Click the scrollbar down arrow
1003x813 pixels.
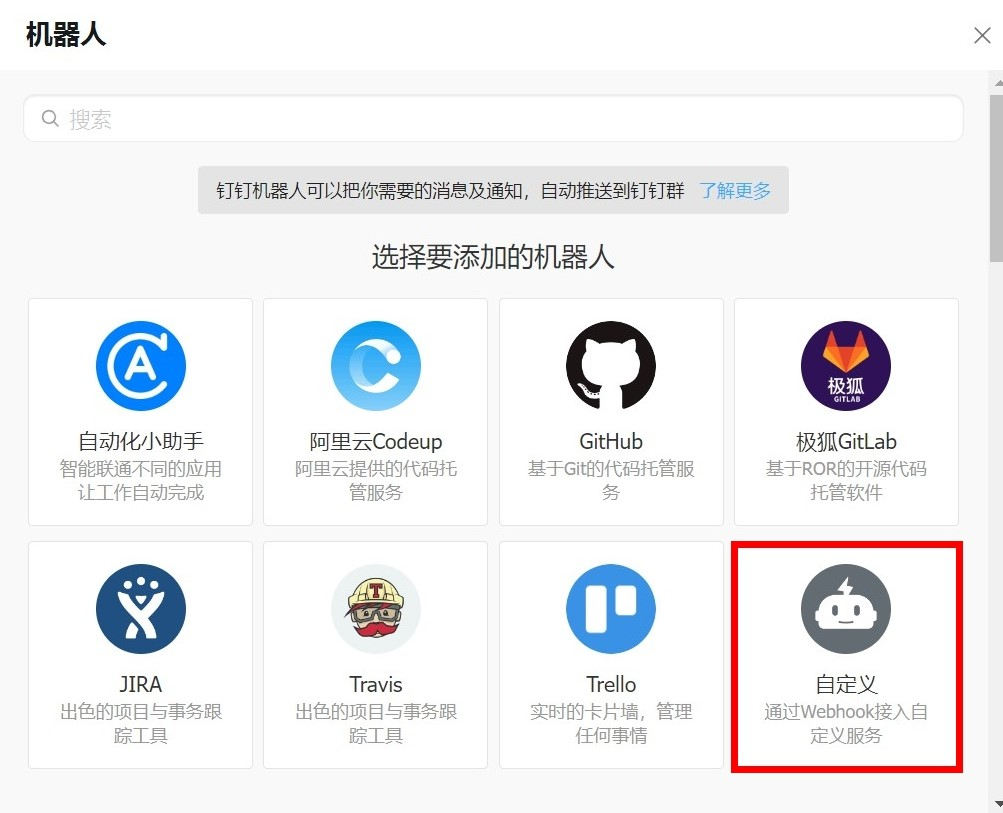click(x=997, y=804)
